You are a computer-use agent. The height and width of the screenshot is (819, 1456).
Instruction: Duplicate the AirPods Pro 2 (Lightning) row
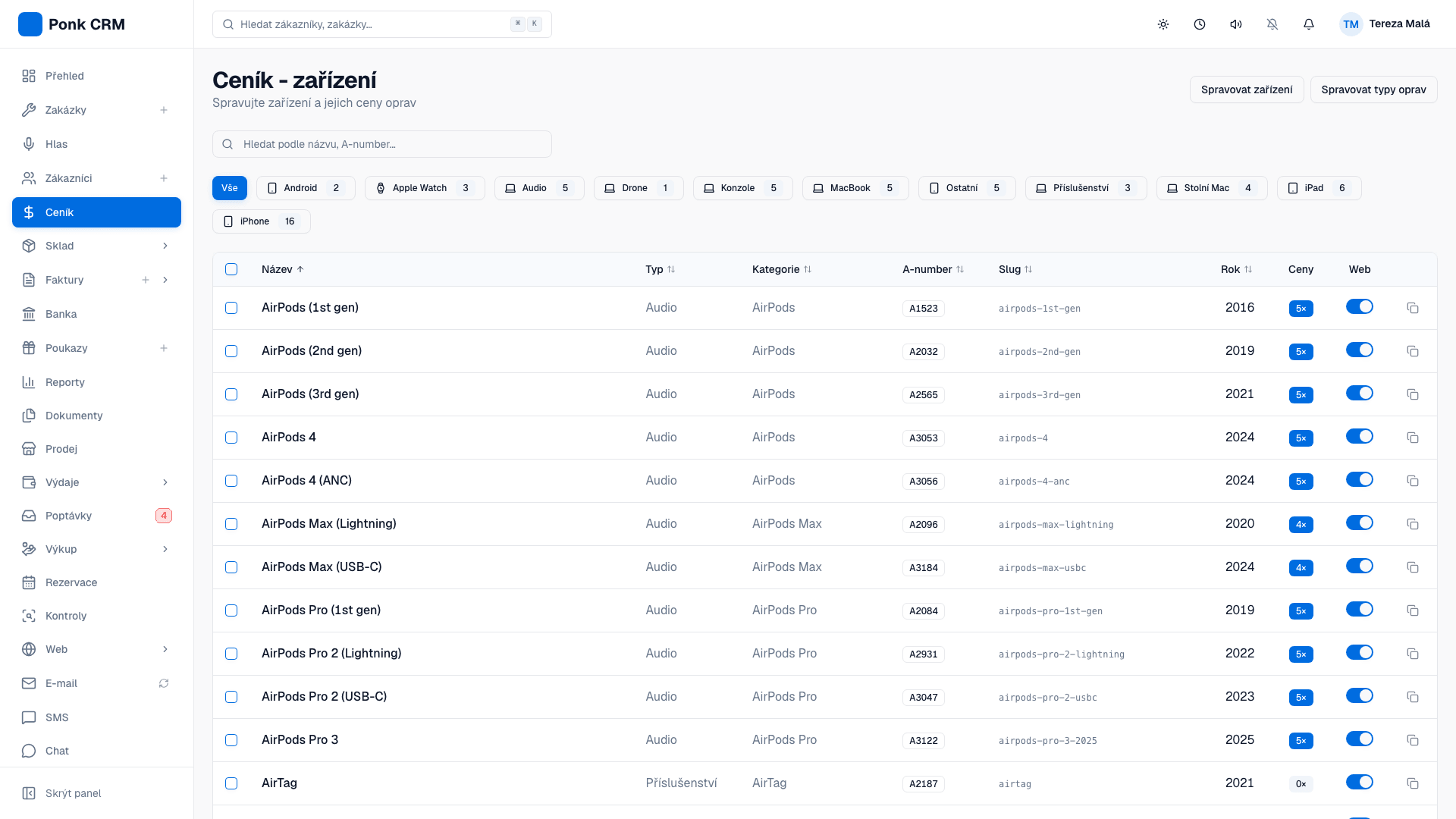coord(1413,654)
